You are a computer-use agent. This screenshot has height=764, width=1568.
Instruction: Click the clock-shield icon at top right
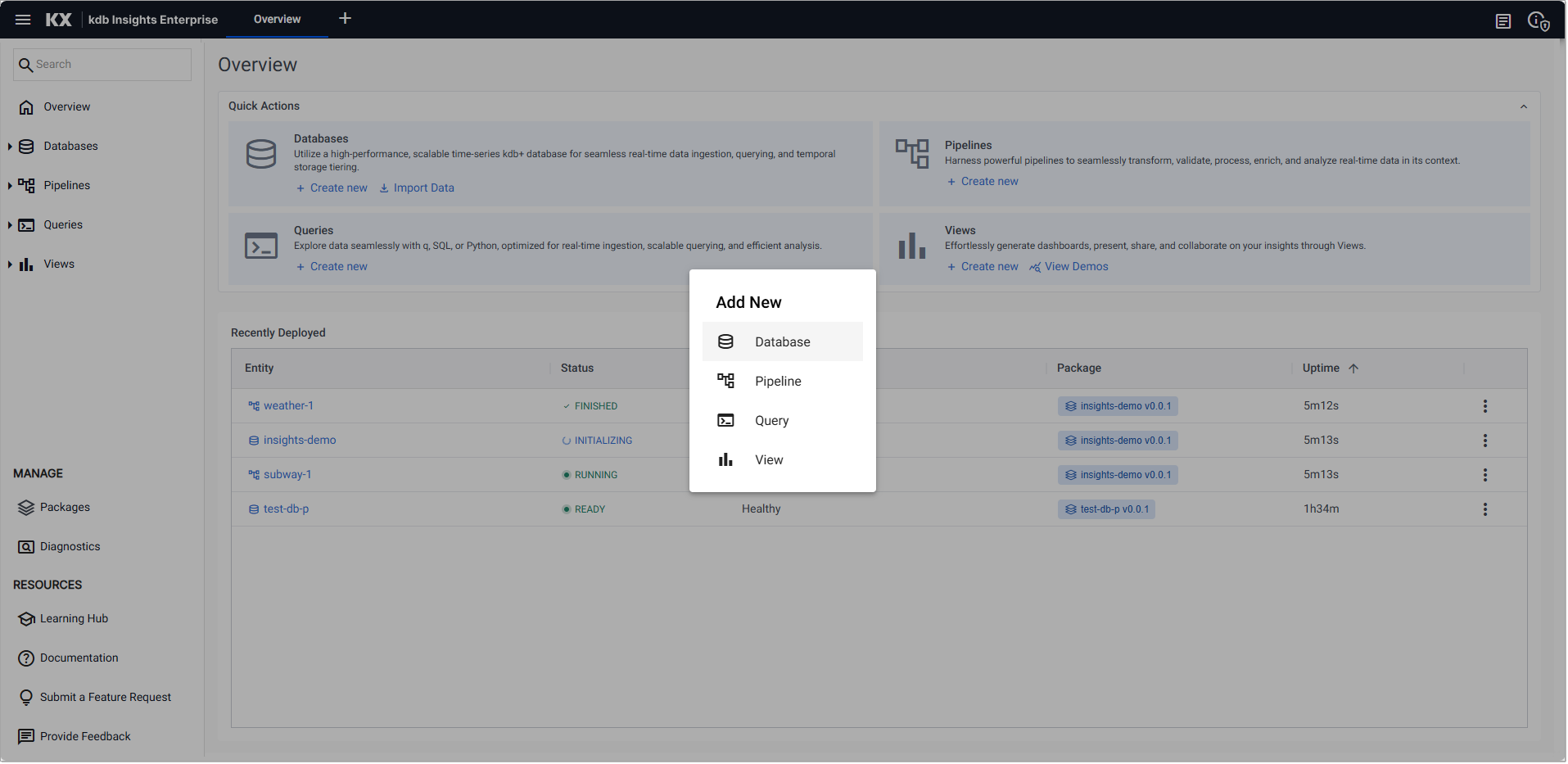coord(1538,21)
